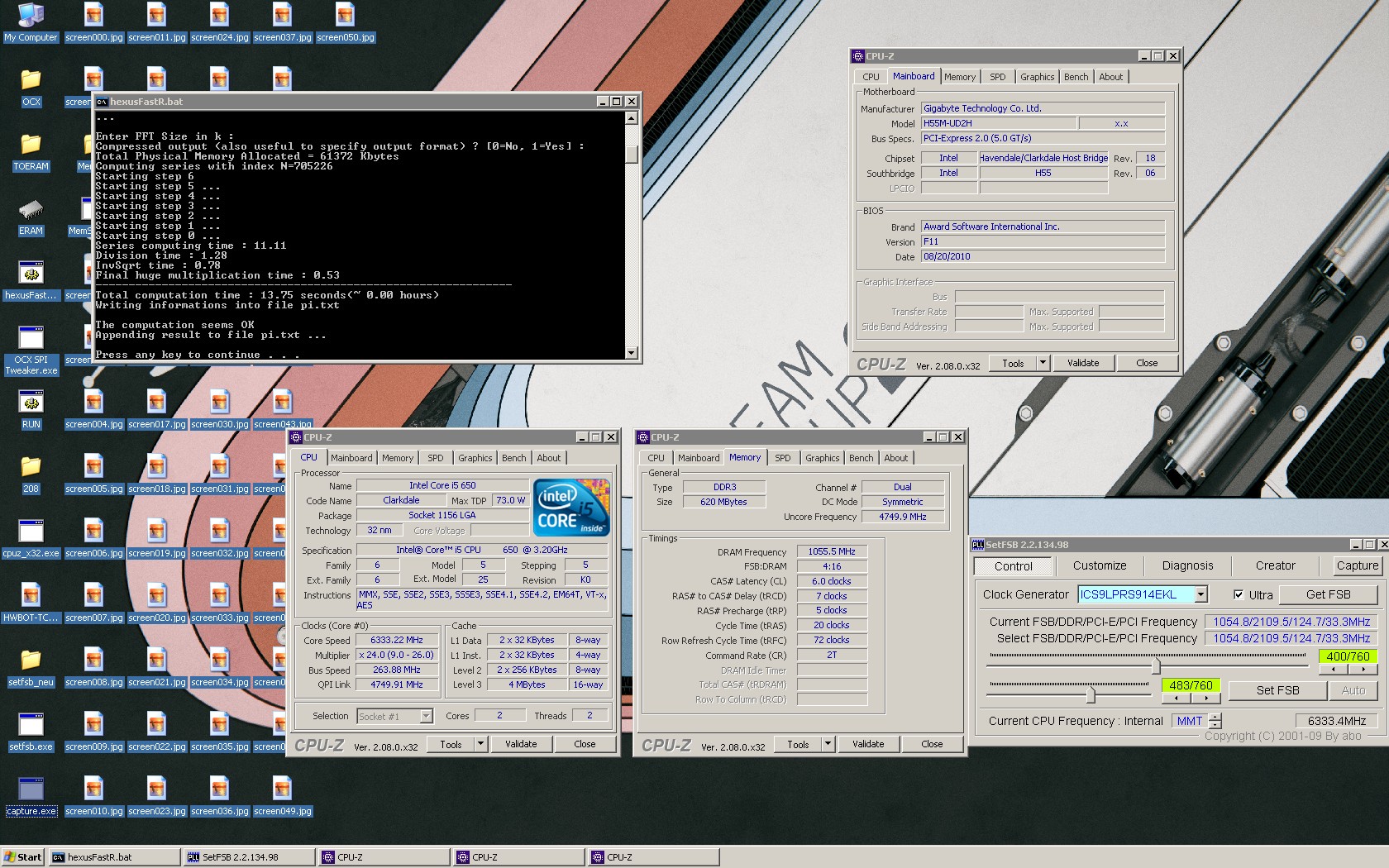Screen dimensions: 1389x868
Task: Toggle the Ultra checkbox in SetFSB
Action: point(1238,594)
